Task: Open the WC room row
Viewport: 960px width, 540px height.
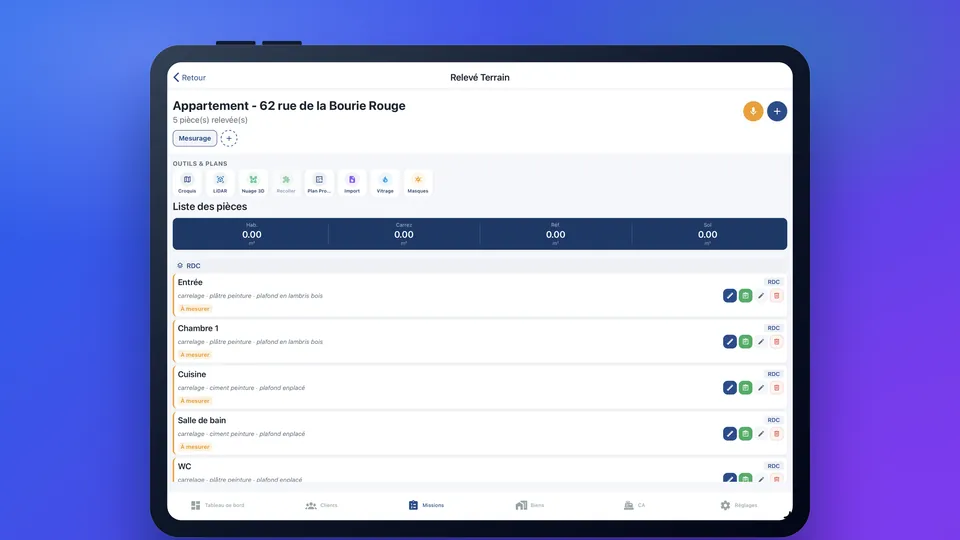Action: (x=480, y=471)
